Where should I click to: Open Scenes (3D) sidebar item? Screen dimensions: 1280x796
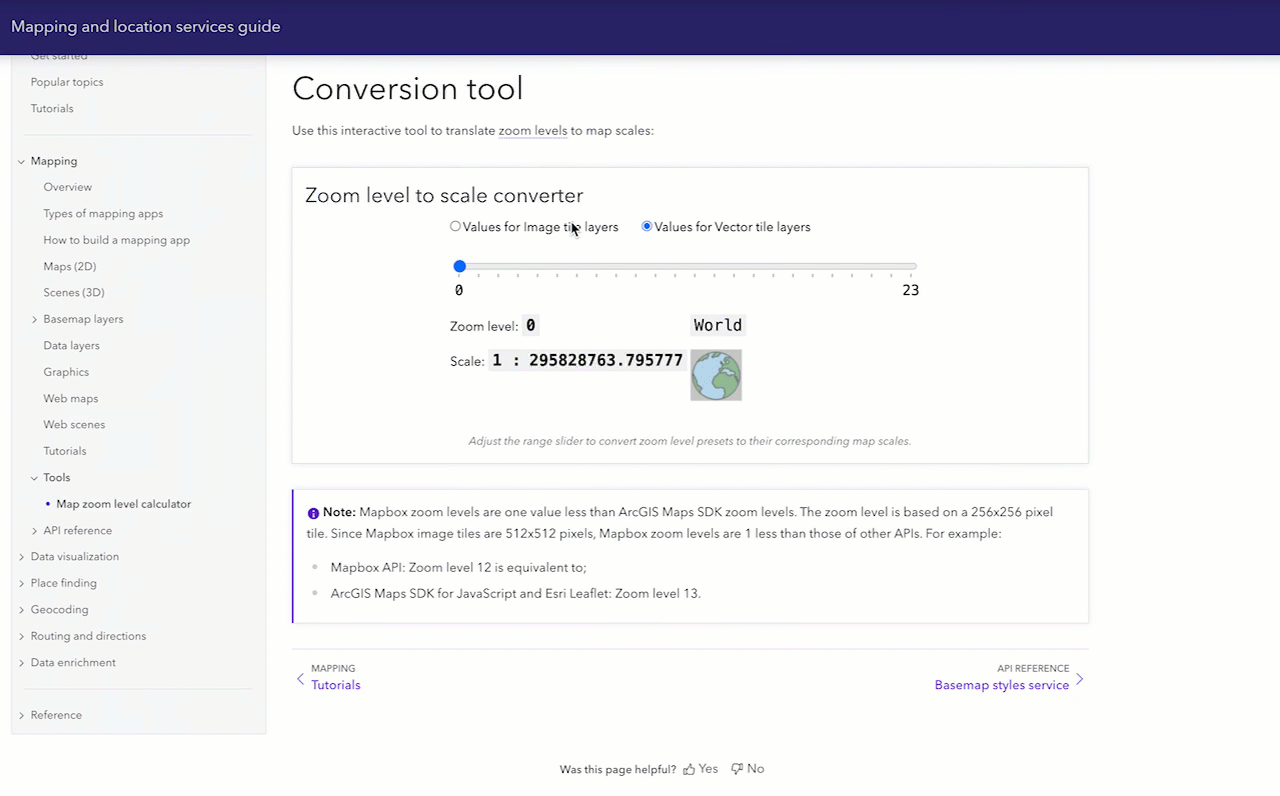coord(73,293)
